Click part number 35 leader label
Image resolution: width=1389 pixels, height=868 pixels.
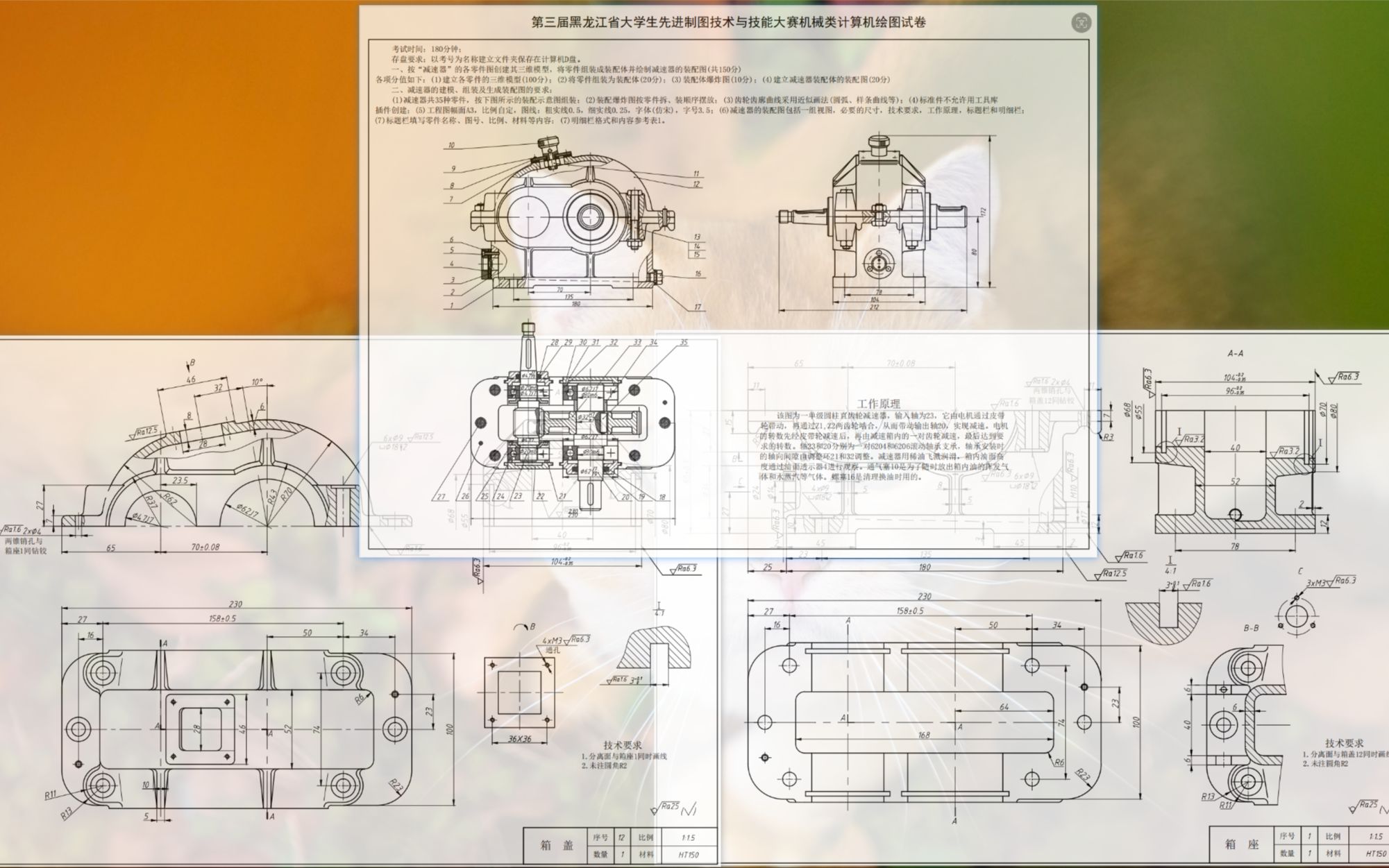(x=684, y=343)
